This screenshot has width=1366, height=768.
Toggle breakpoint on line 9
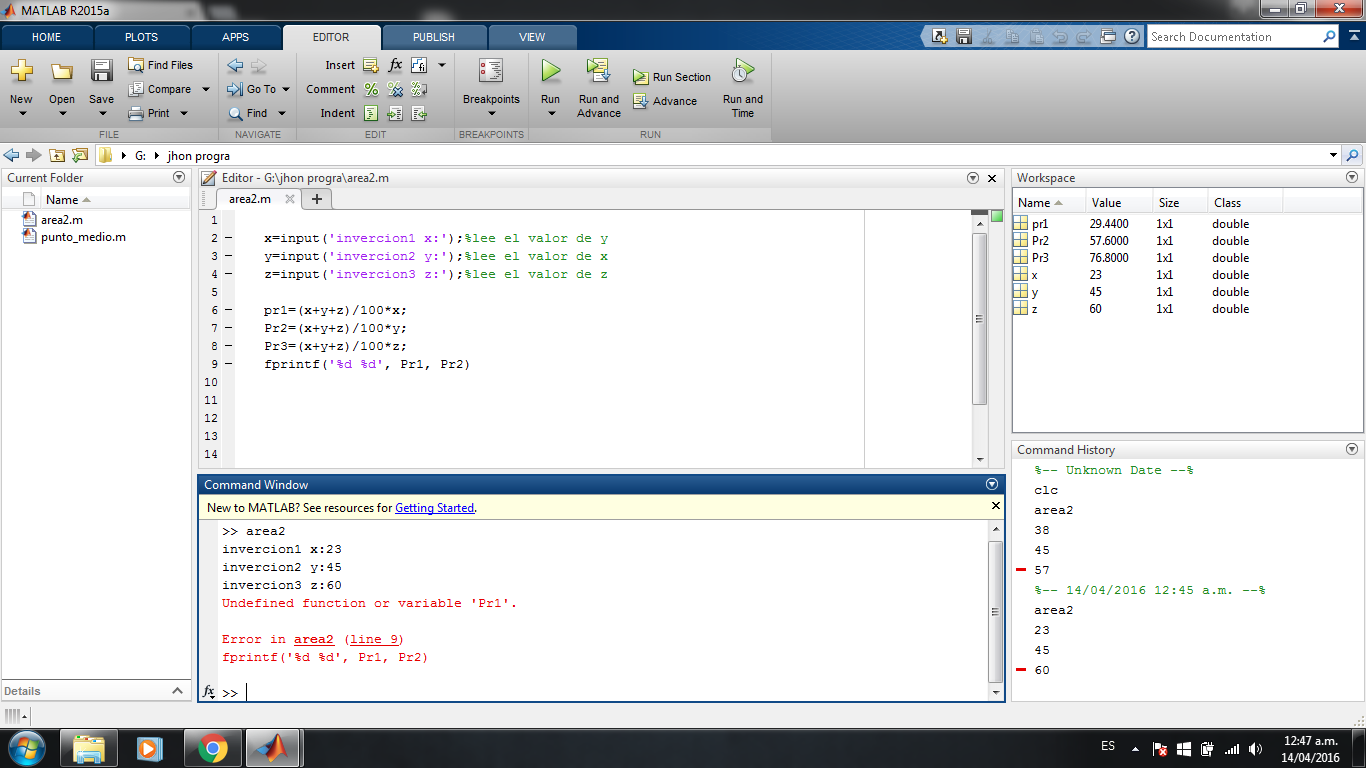[x=228, y=364]
